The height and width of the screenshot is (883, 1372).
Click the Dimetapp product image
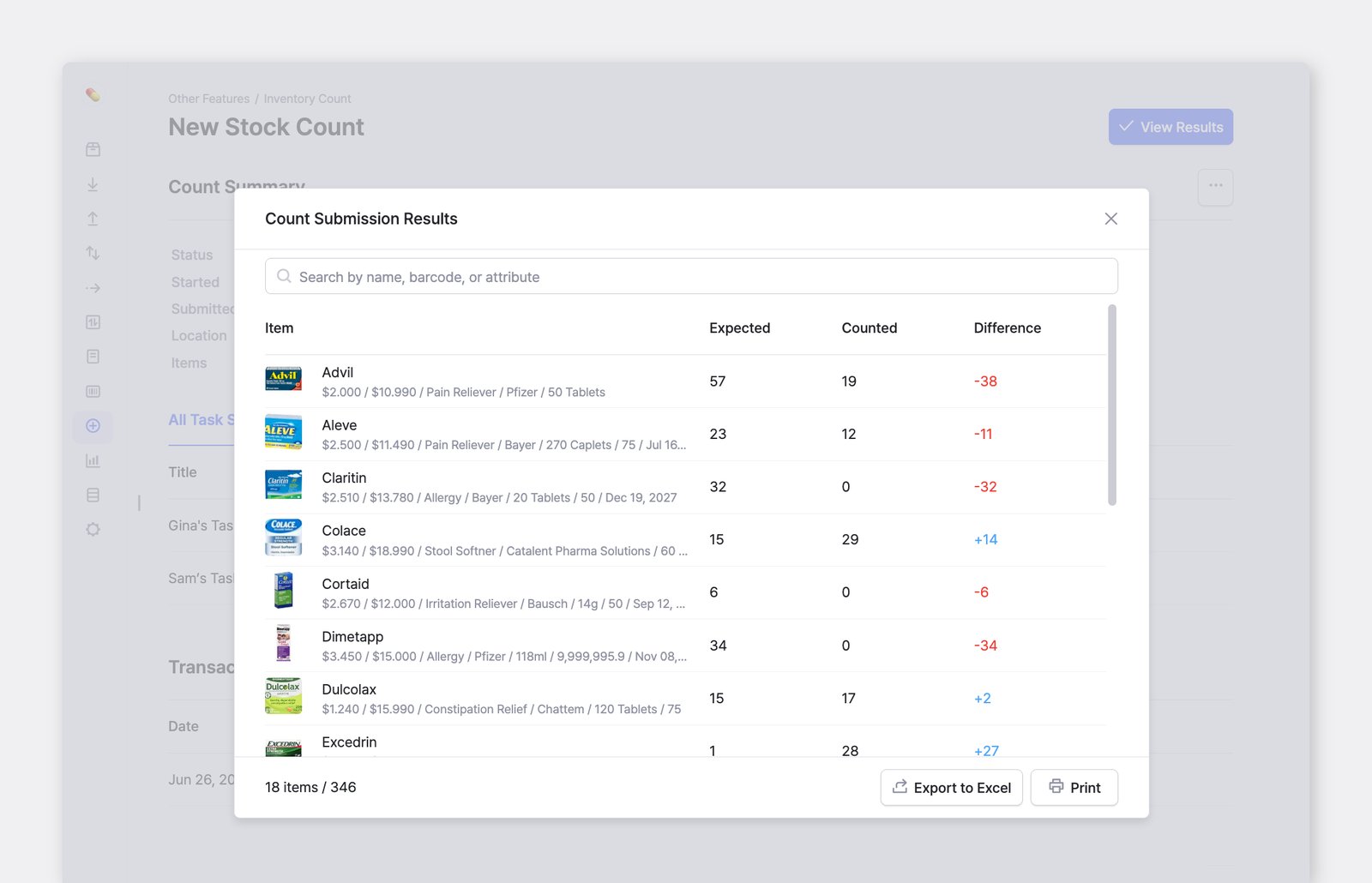pyautogui.click(x=283, y=645)
